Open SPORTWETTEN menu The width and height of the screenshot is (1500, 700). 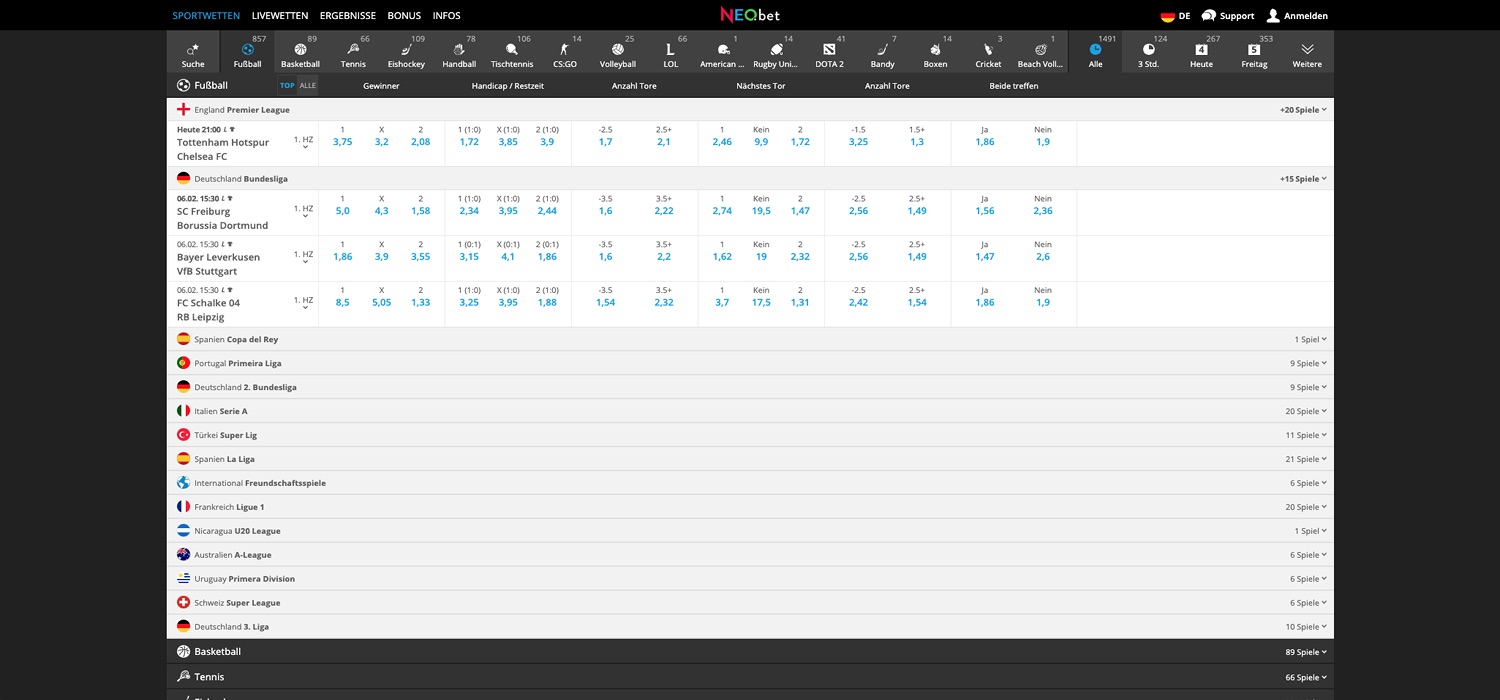pyautogui.click(x=206, y=16)
